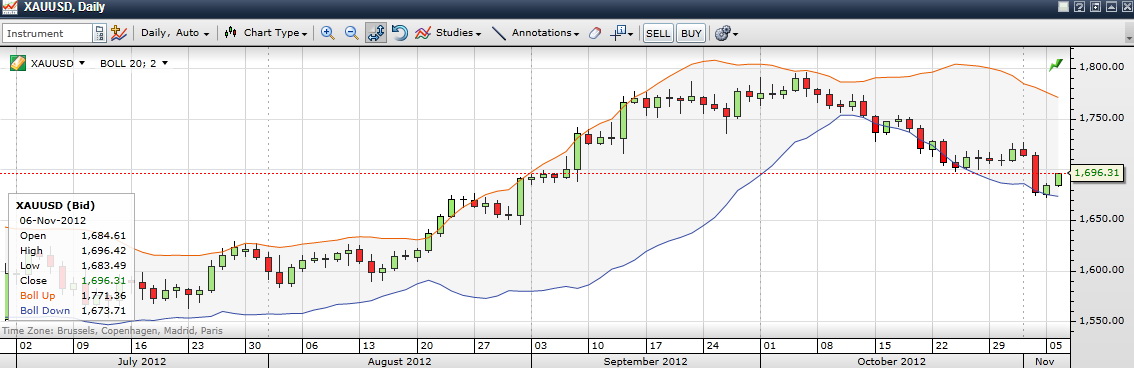
Task: Click the Open 1,684.61 value
Action: click(103, 235)
